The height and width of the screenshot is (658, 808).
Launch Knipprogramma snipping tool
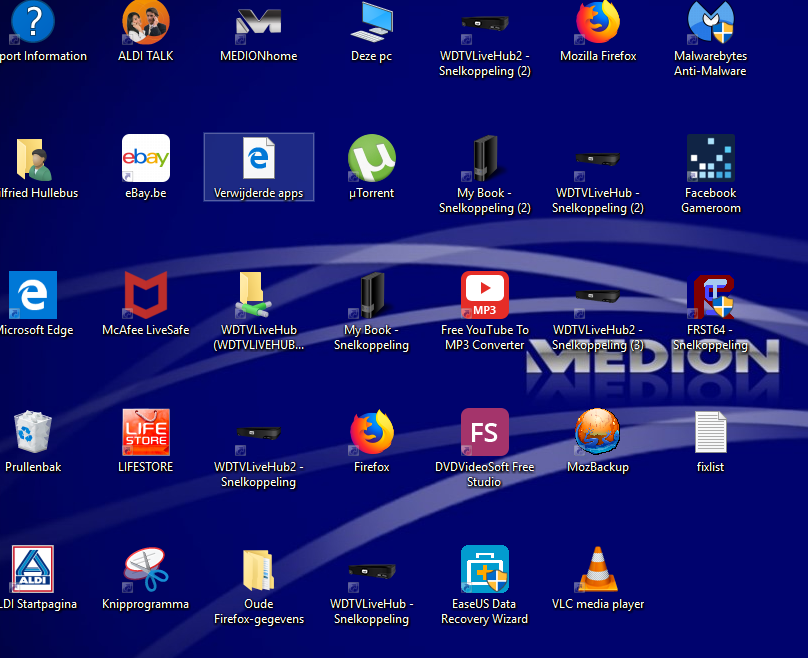(x=146, y=569)
